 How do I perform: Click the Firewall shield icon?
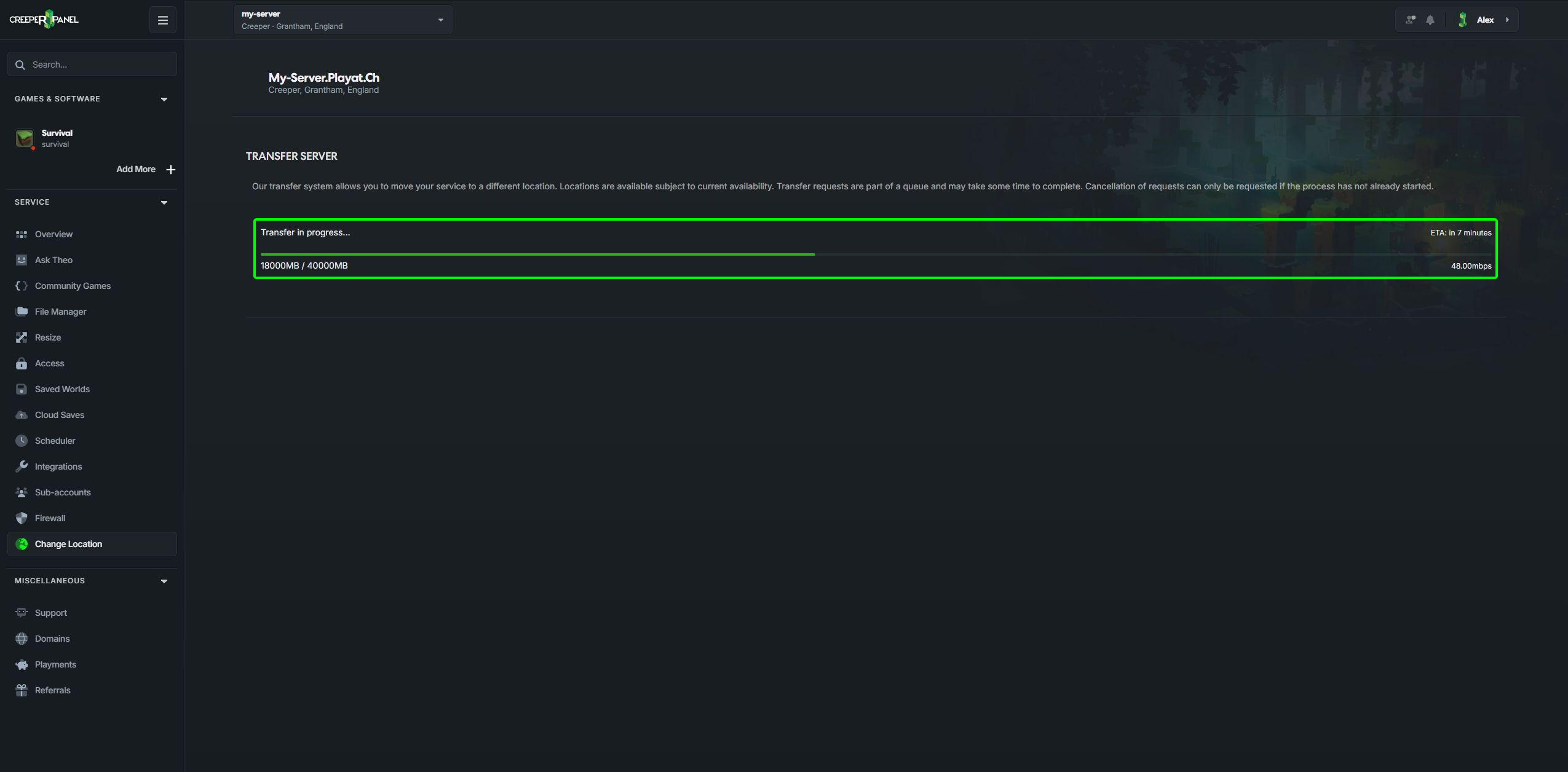22,518
